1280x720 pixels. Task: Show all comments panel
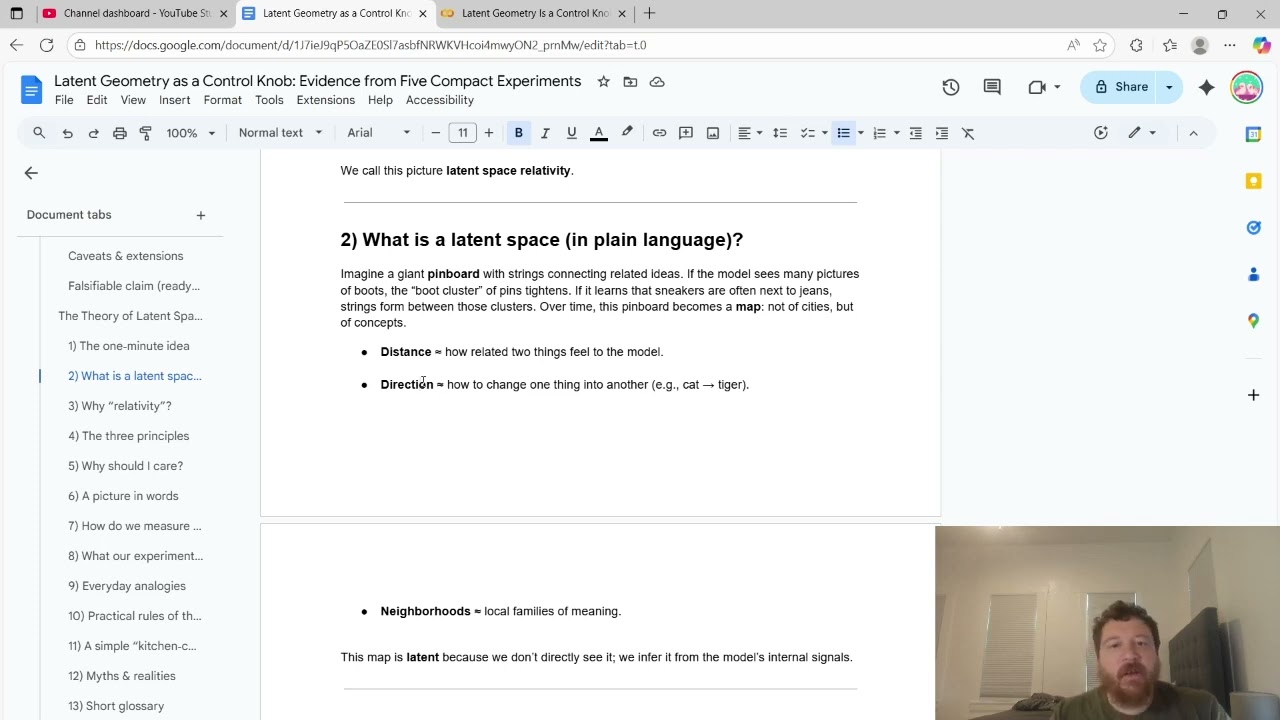992,87
